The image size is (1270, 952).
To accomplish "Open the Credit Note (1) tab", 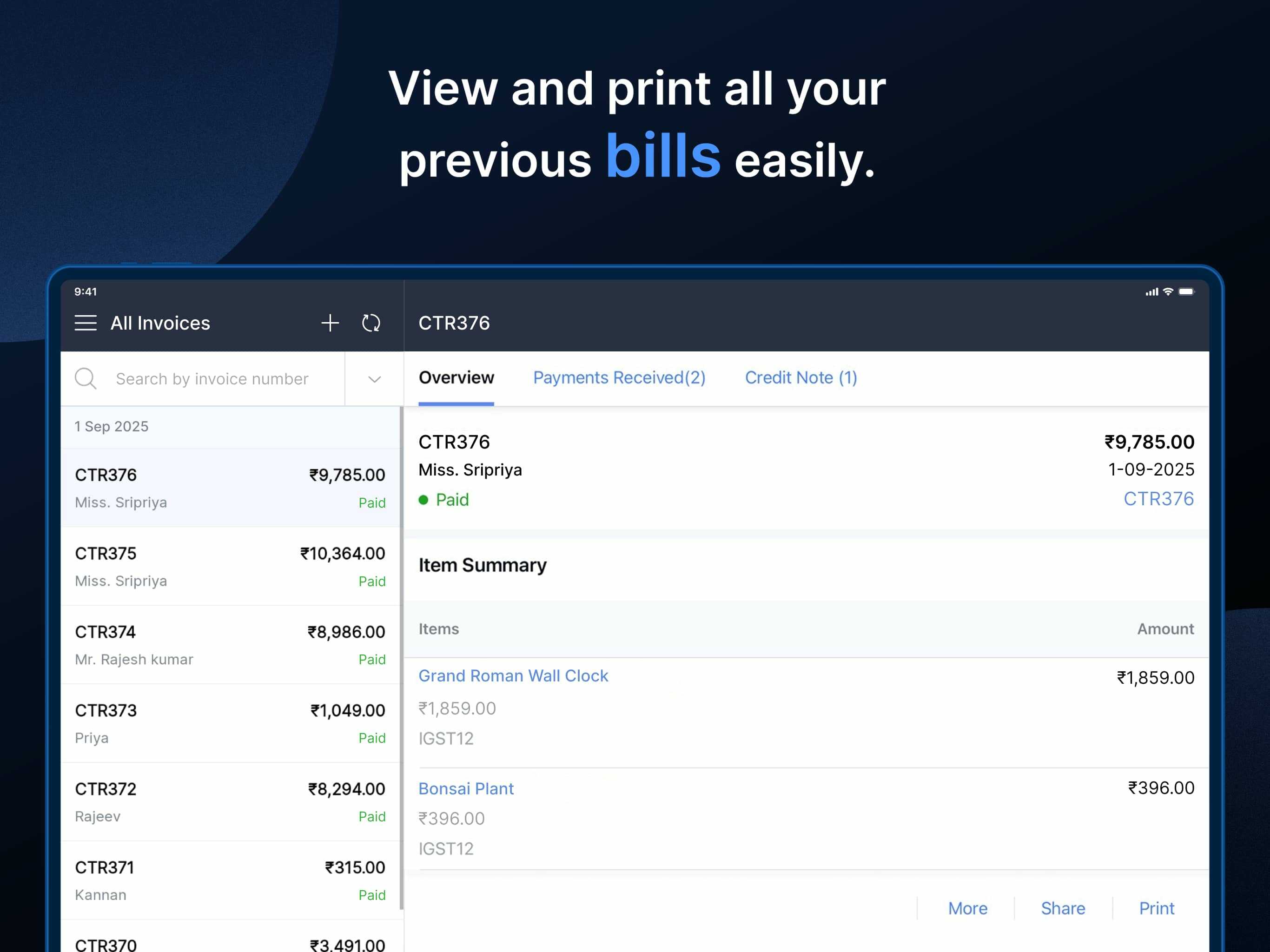I will [801, 378].
